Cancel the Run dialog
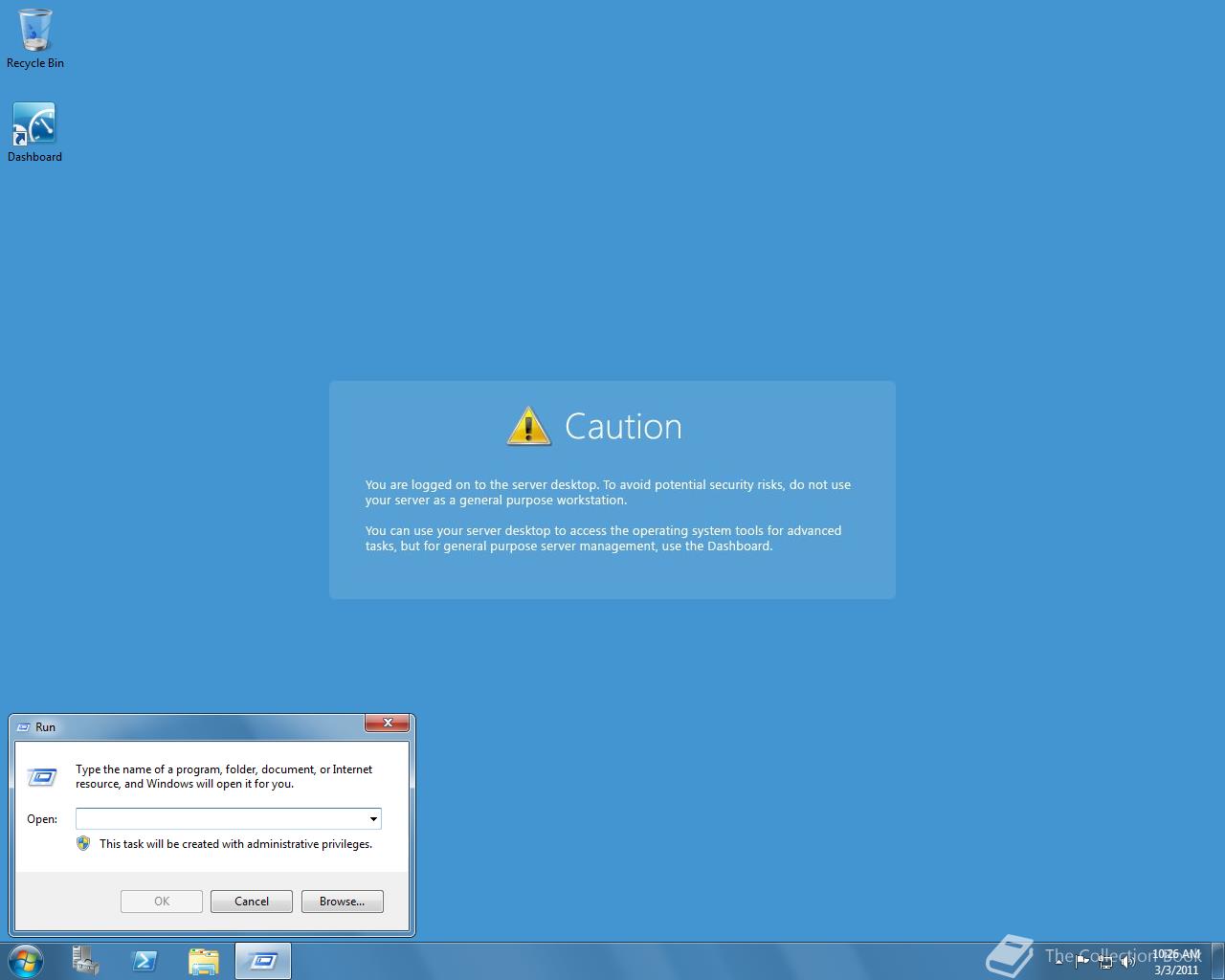The height and width of the screenshot is (980, 1225). click(252, 902)
